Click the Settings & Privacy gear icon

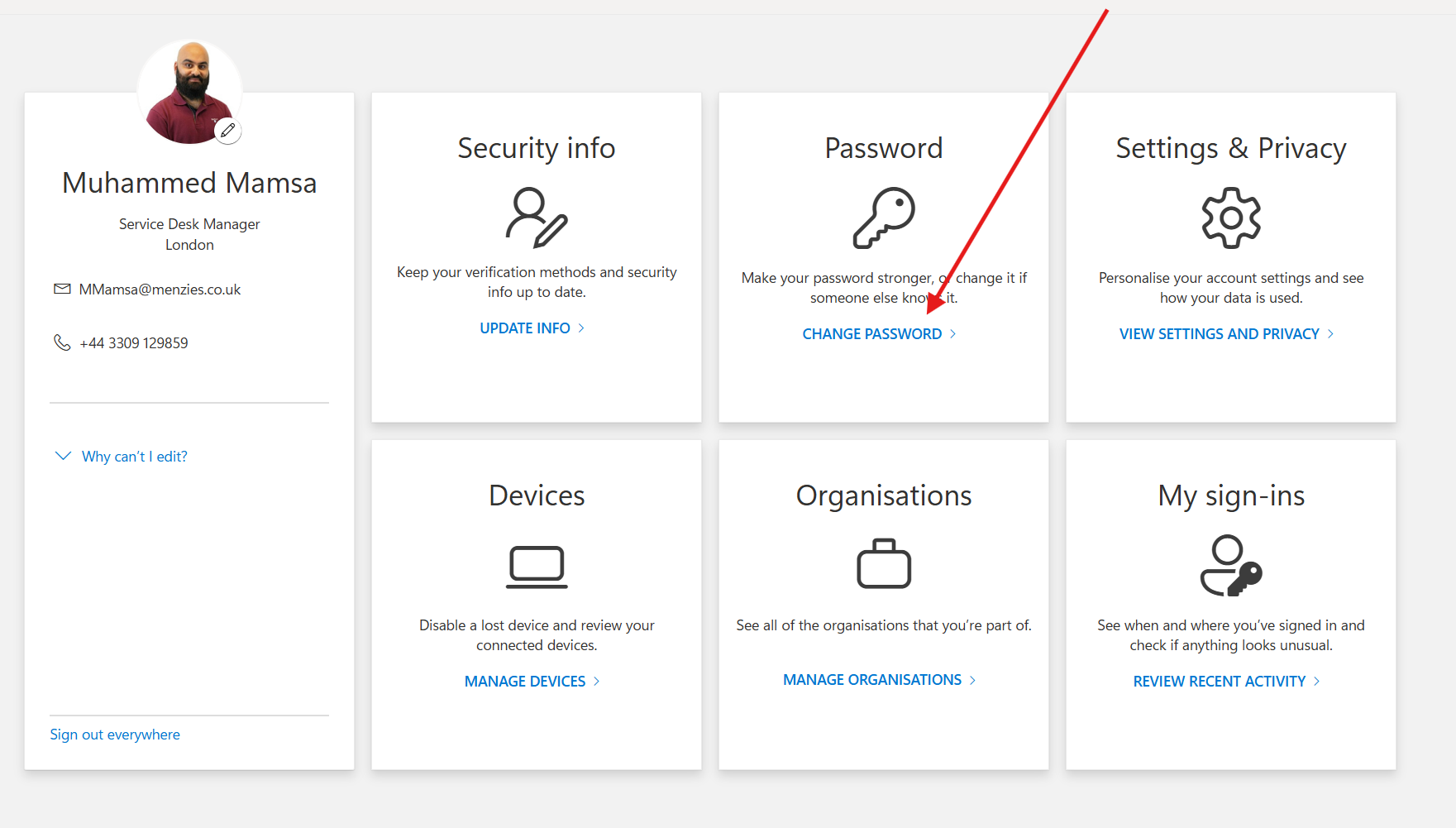tap(1230, 218)
